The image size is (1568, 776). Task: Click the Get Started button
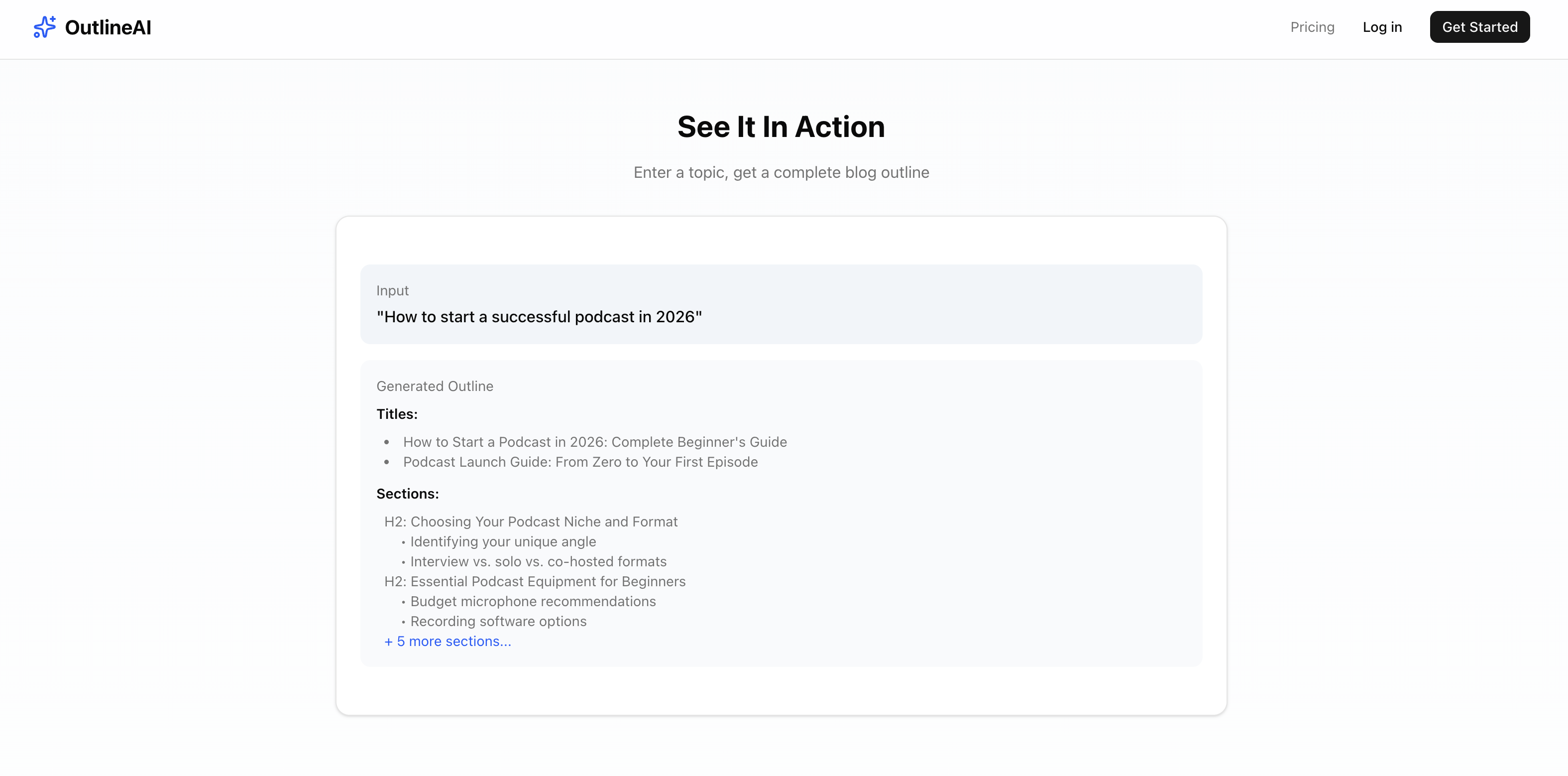pyautogui.click(x=1479, y=27)
